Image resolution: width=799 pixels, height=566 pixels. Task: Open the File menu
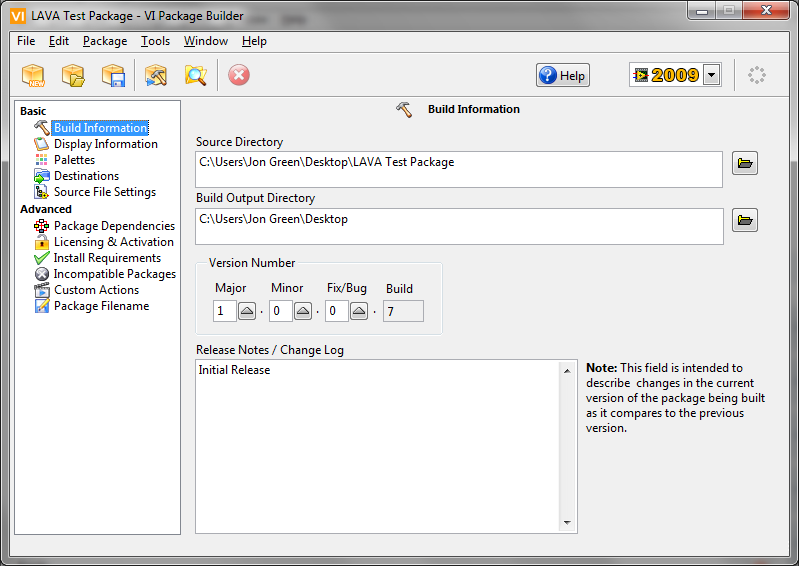[x=26, y=41]
